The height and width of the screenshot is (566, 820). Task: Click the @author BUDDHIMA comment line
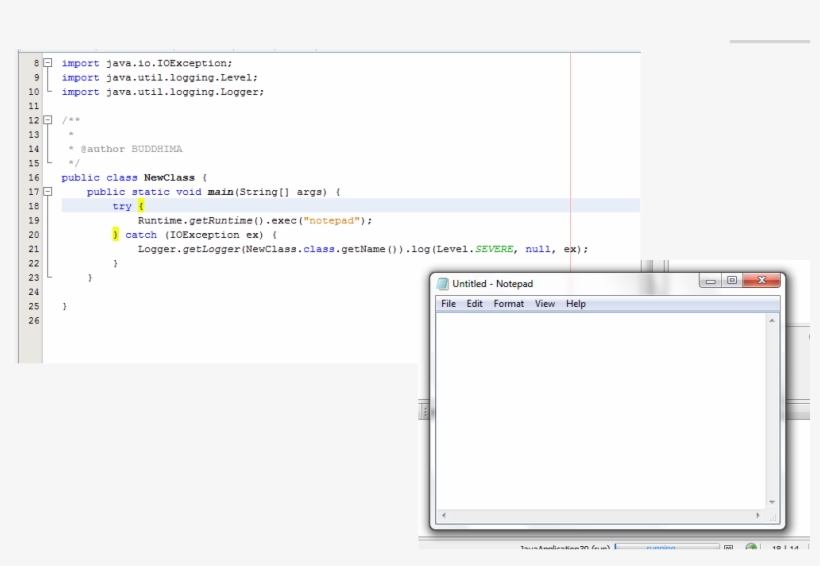point(126,149)
